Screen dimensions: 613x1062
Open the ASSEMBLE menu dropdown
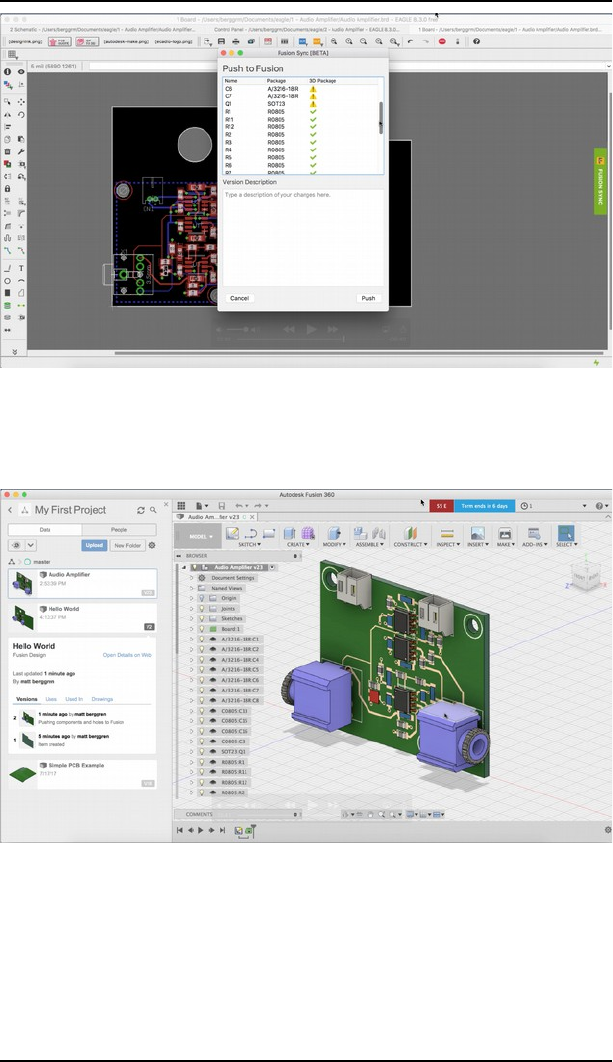point(370,545)
